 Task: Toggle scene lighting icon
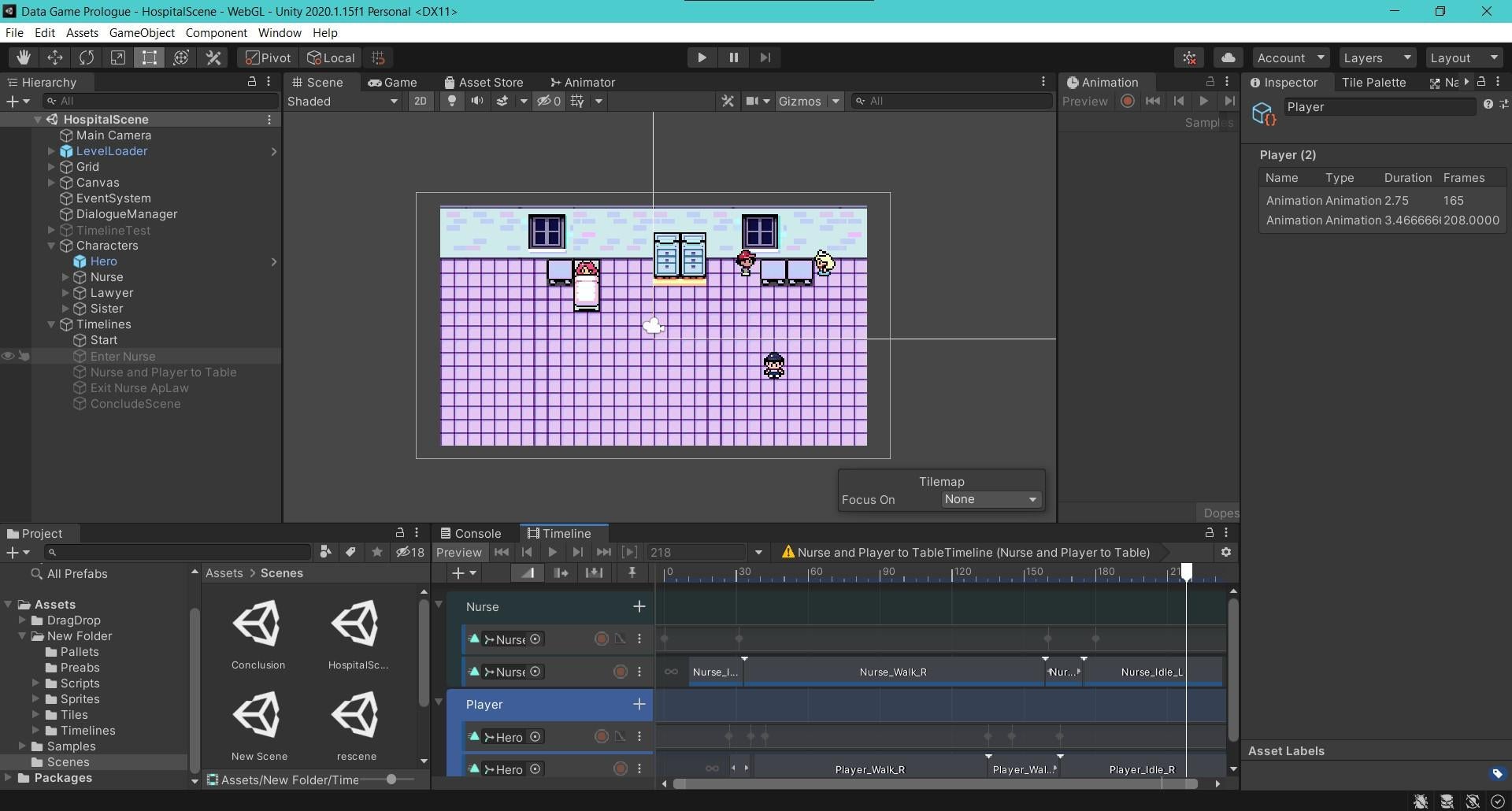coord(452,101)
